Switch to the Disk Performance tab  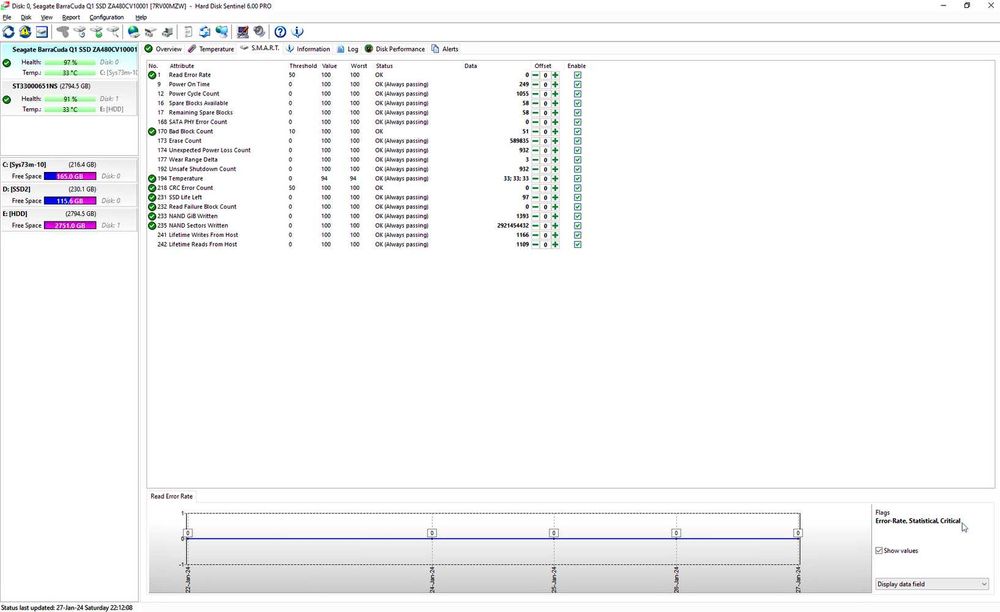(394, 49)
